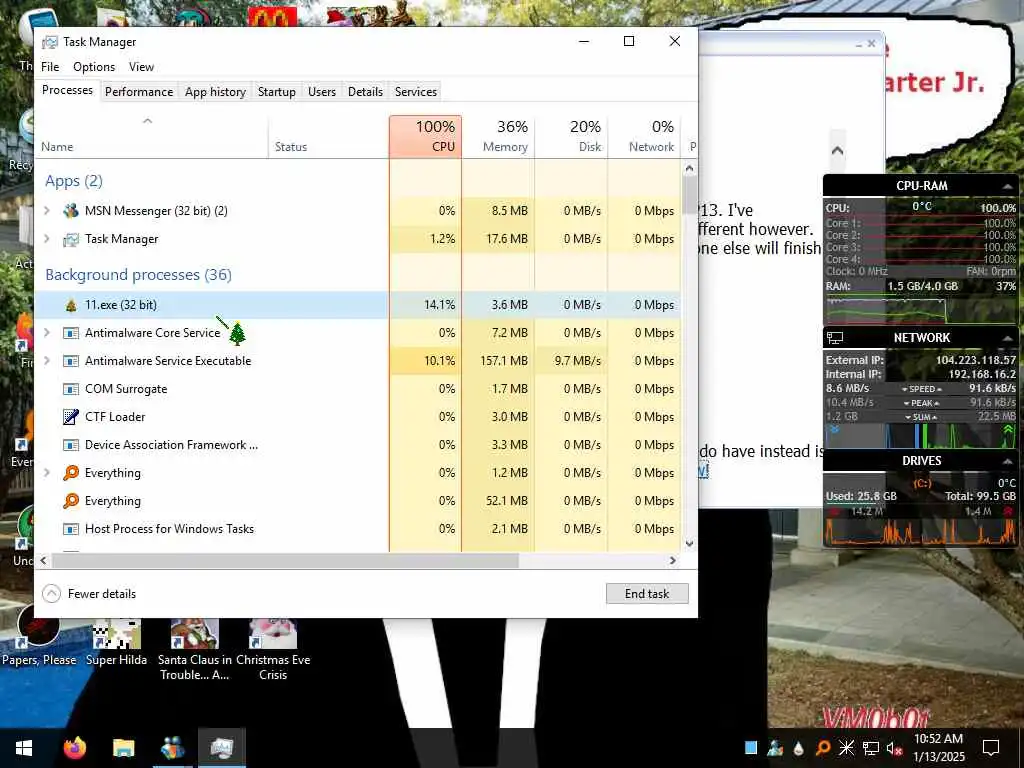This screenshot has height=768, width=1024.
Task: Click the Device Association Framework icon
Action: tap(71, 445)
